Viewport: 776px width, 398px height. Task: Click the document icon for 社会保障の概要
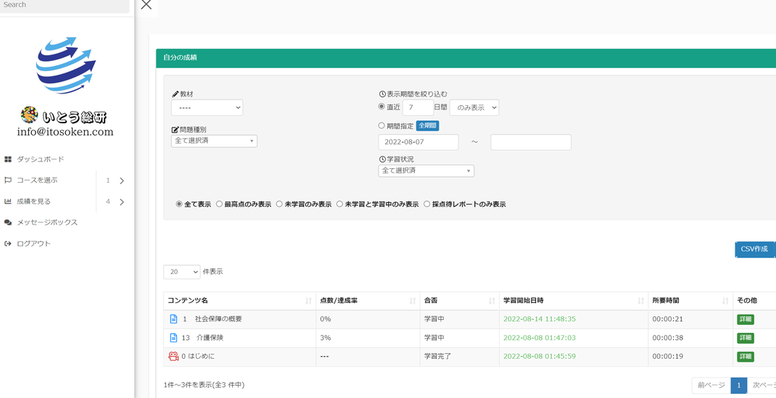173,319
